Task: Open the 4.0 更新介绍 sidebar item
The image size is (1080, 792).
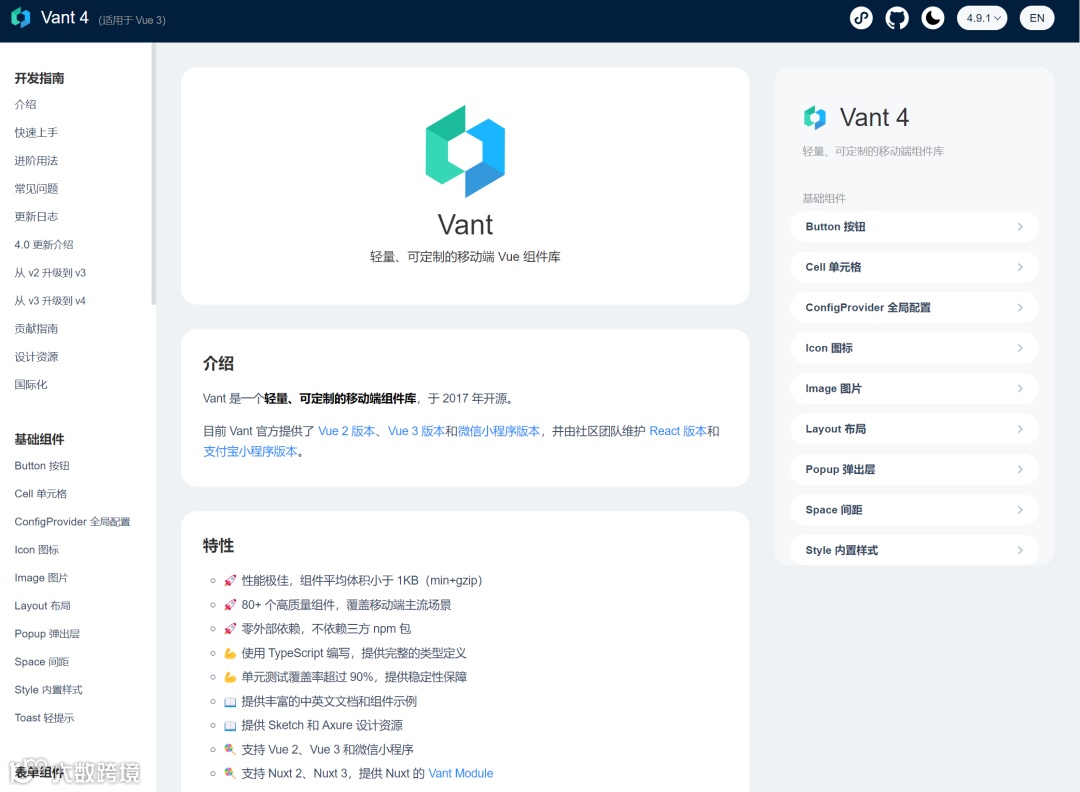Action: tap(44, 244)
